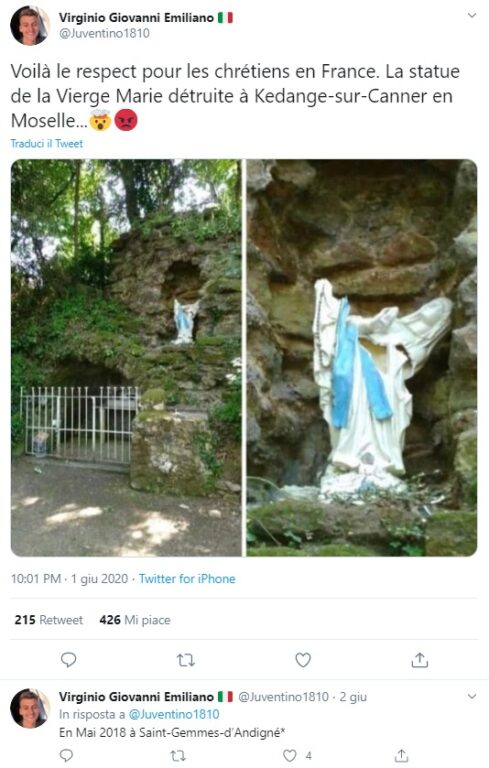Open the left grotto photo
Image resolution: width=489 pixels, height=768 pixels.
pos(126,358)
